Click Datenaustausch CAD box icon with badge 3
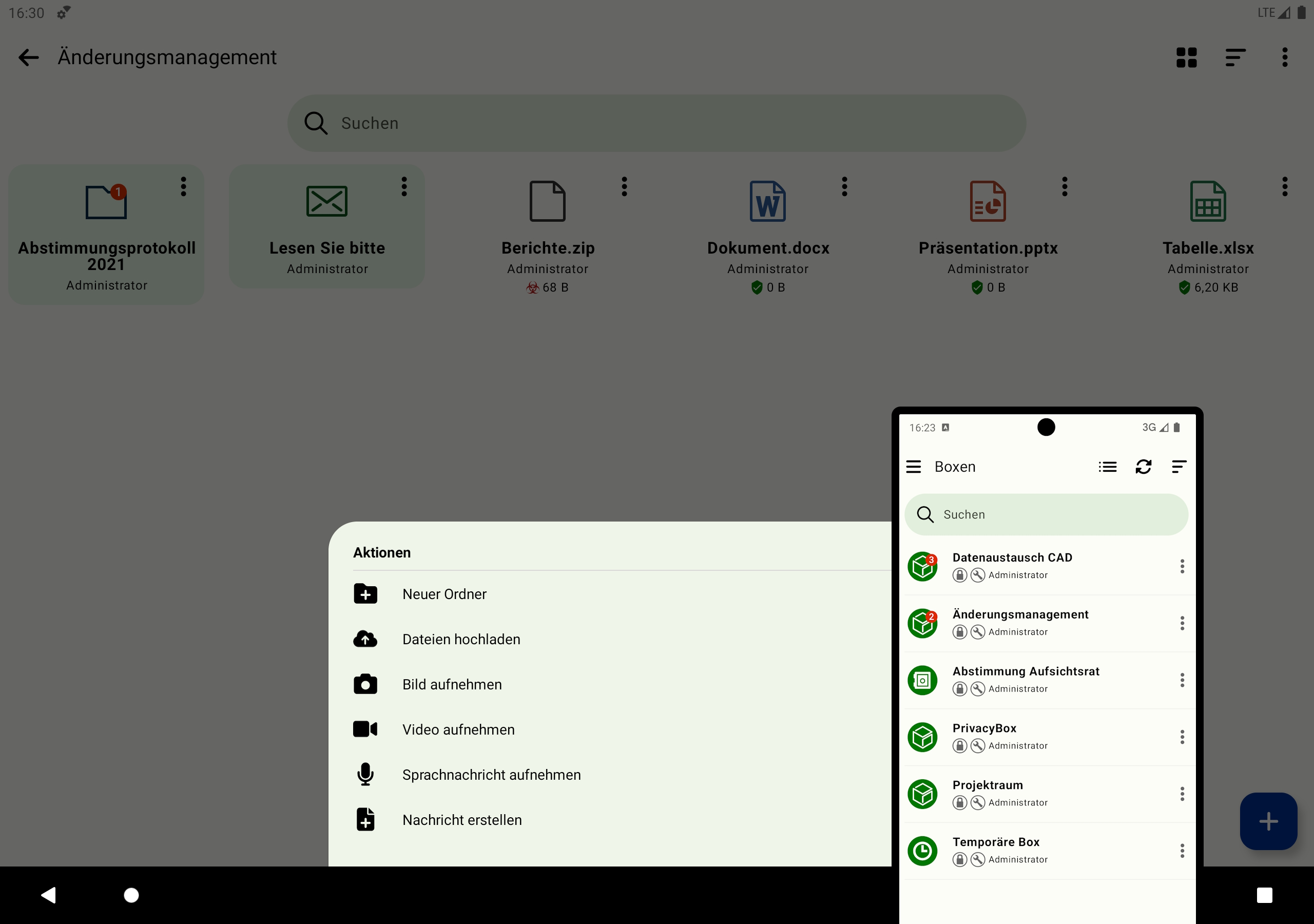The width and height of the screenshot is (1314, 924). pyautogui.click(x=922, y=567)
